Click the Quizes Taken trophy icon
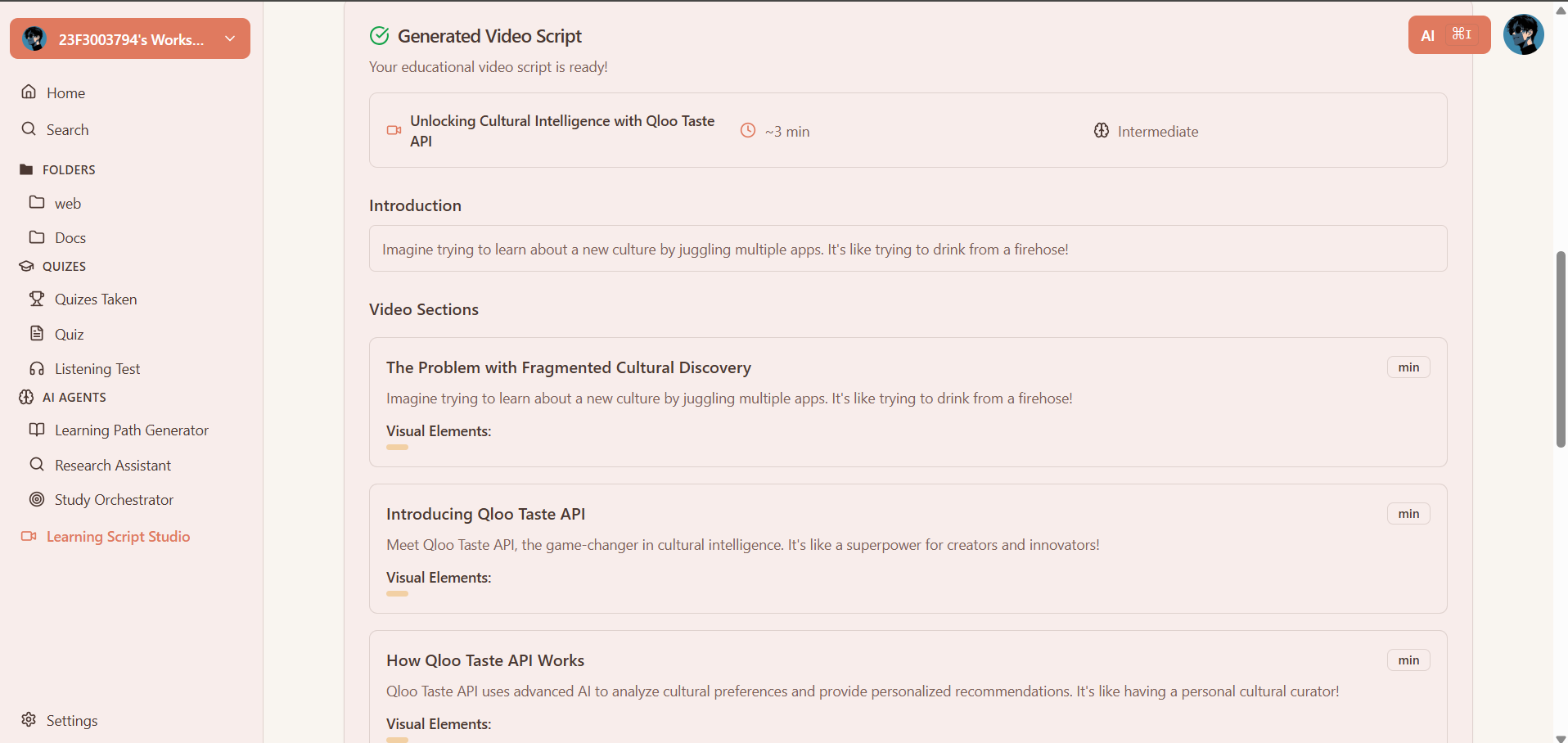The image size is (1568, 743). [x=37, y=299]
